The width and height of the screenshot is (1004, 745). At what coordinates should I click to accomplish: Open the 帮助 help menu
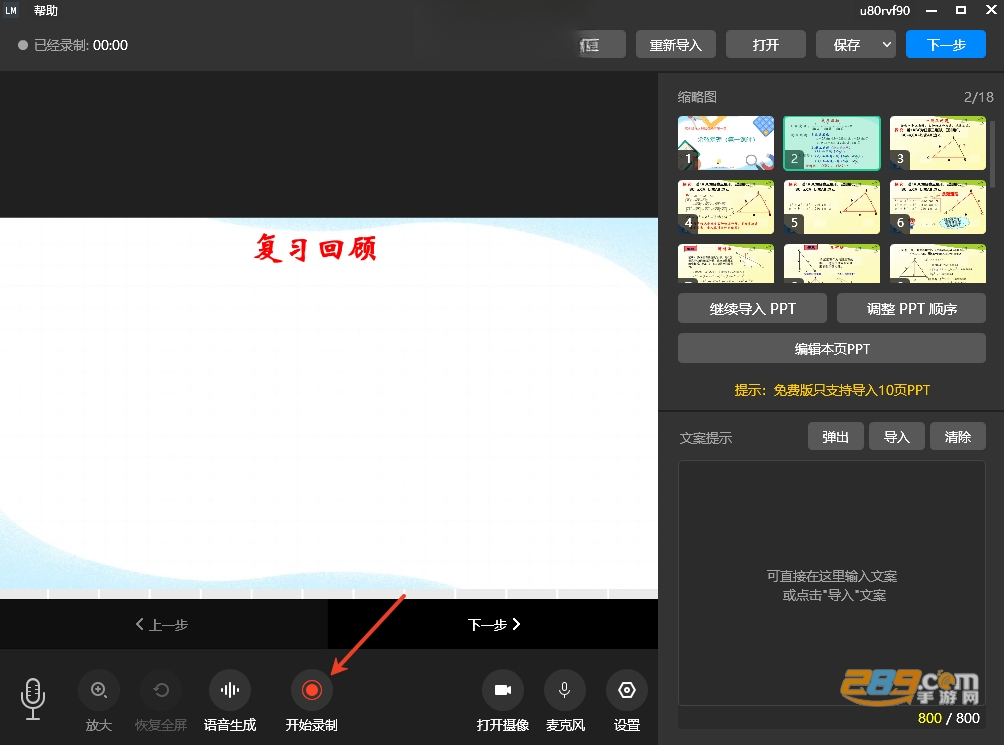(x=45, y=10)
